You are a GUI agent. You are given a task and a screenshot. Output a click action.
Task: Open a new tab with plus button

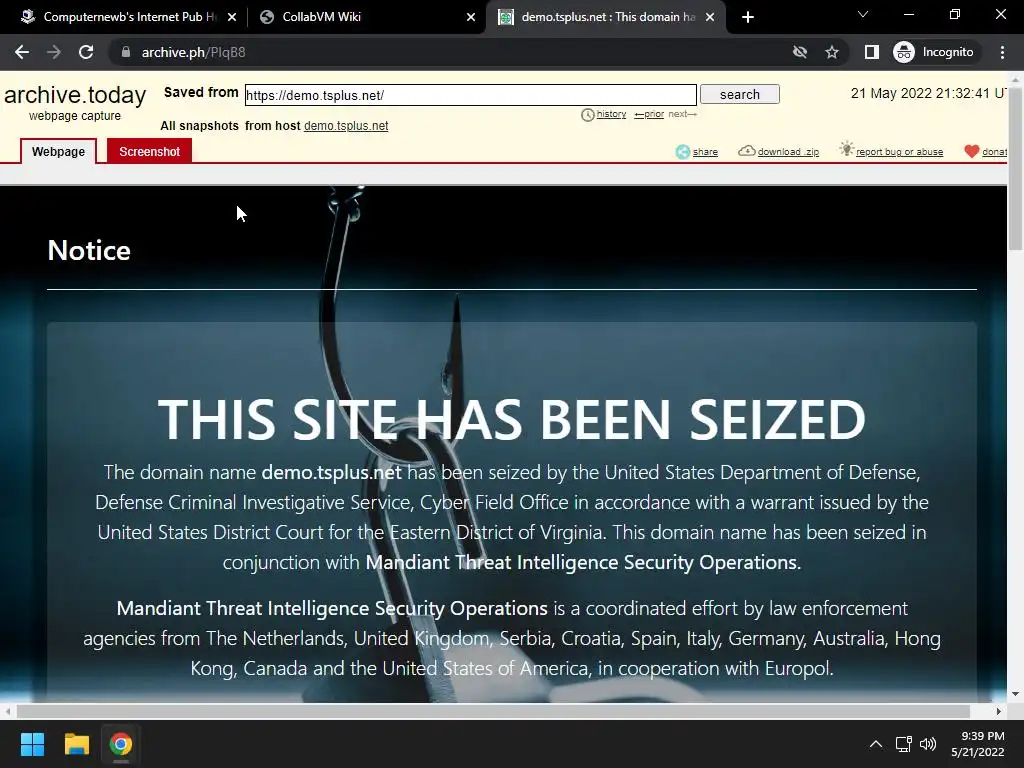(x=748, y=17)
